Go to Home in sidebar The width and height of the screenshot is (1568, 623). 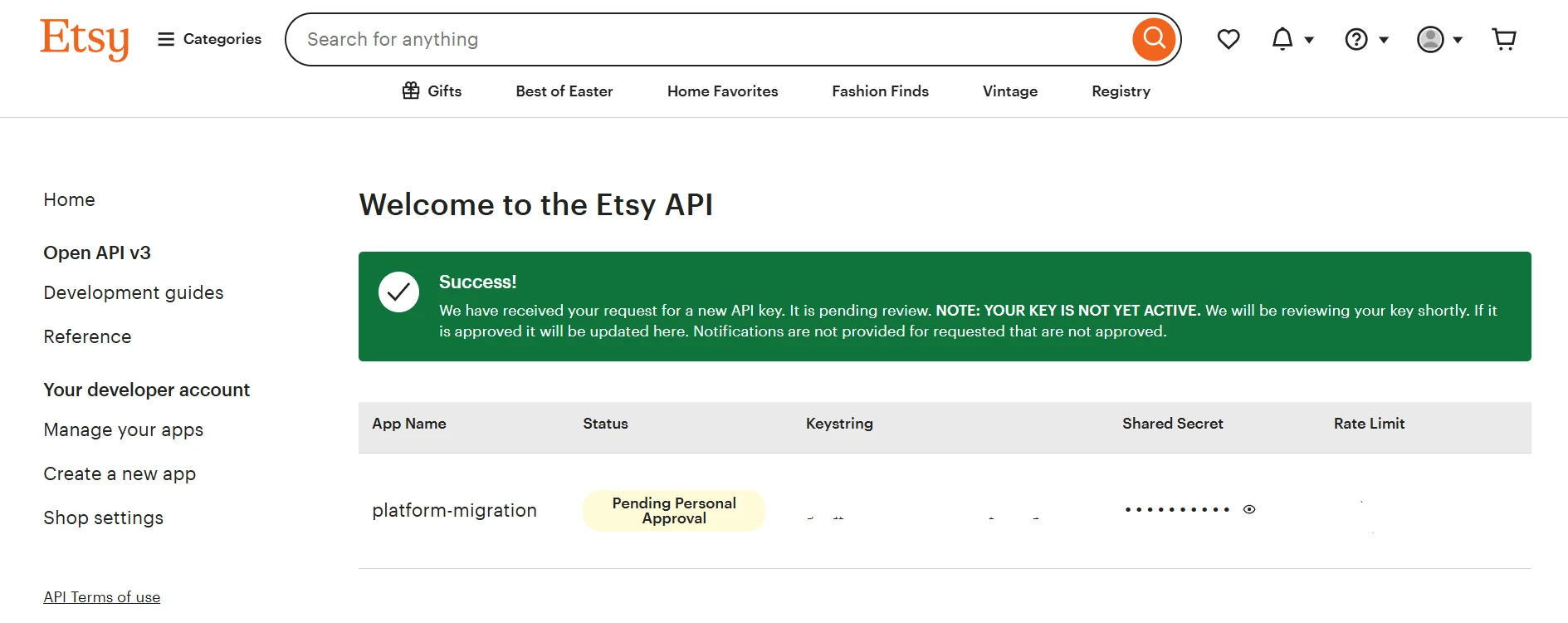click(x=70, y=199)
